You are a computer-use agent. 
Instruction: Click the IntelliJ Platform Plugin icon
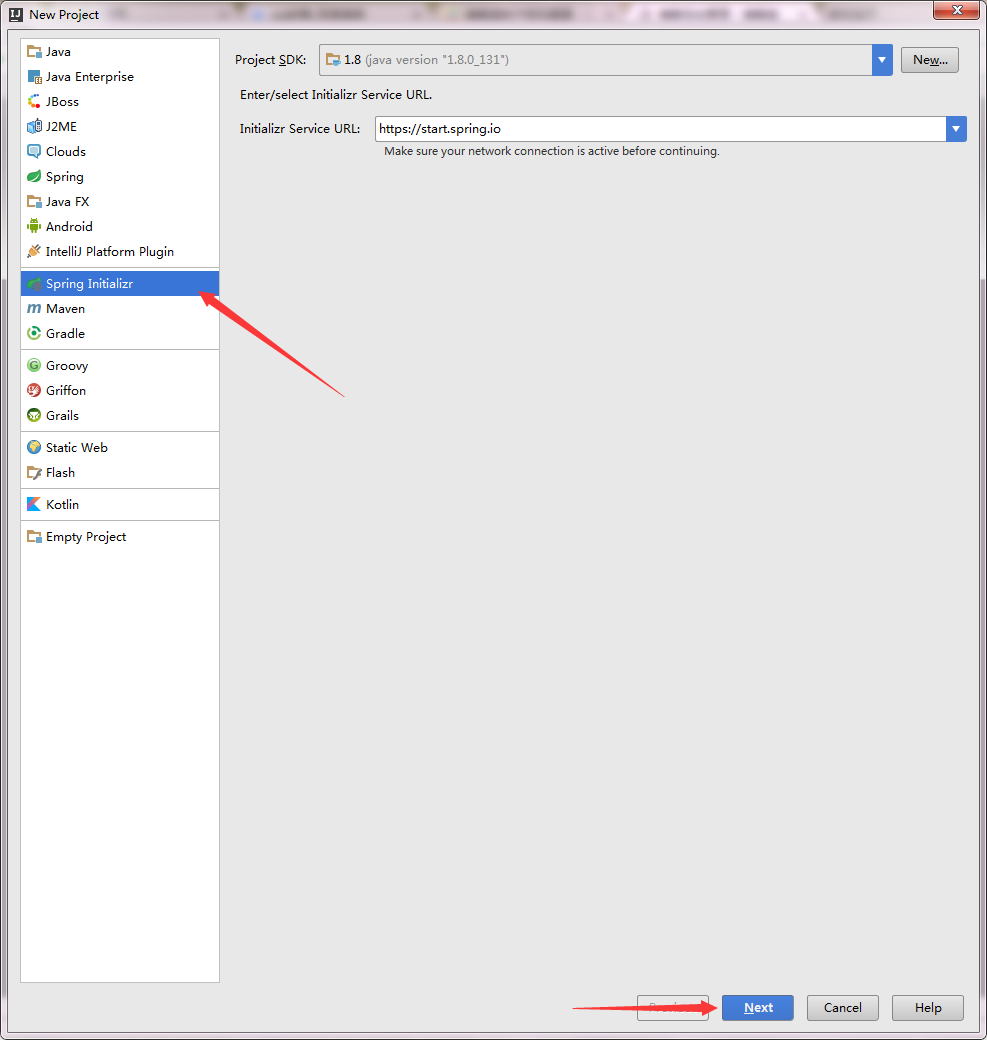pos(34,251)
